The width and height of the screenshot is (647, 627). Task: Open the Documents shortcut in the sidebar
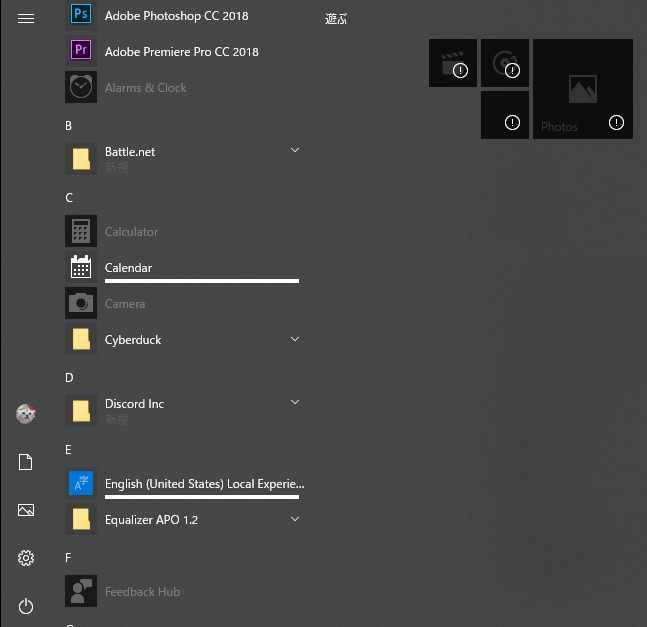(x=26, y=462)
